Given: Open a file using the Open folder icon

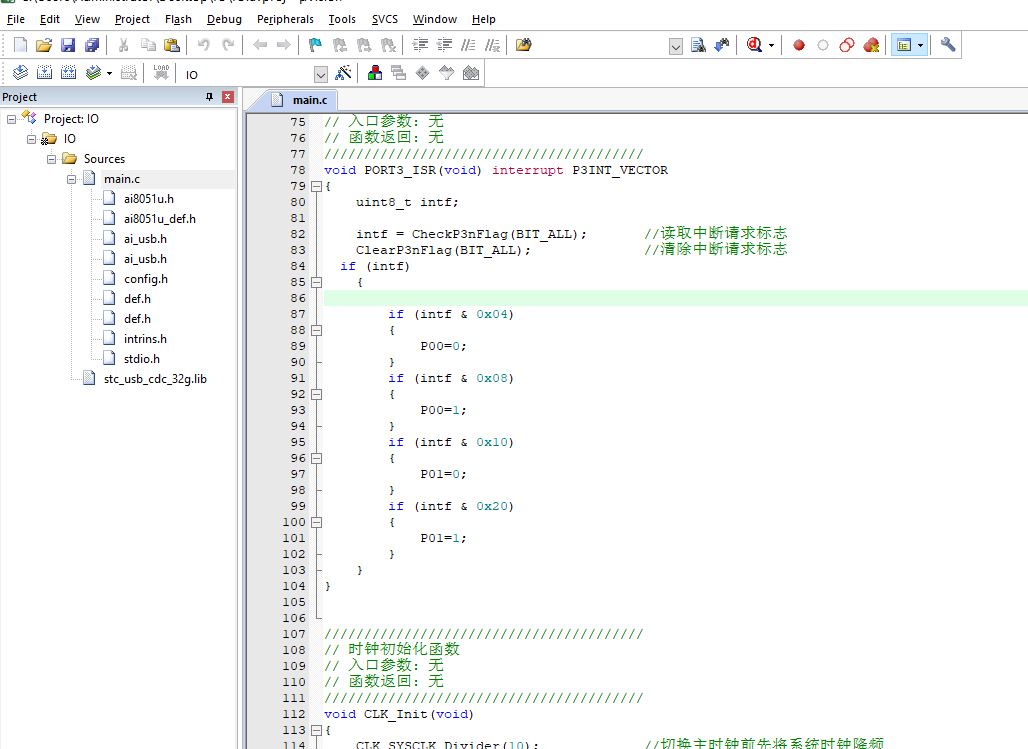Looking at the screenshot, I should tap(44, 45).
